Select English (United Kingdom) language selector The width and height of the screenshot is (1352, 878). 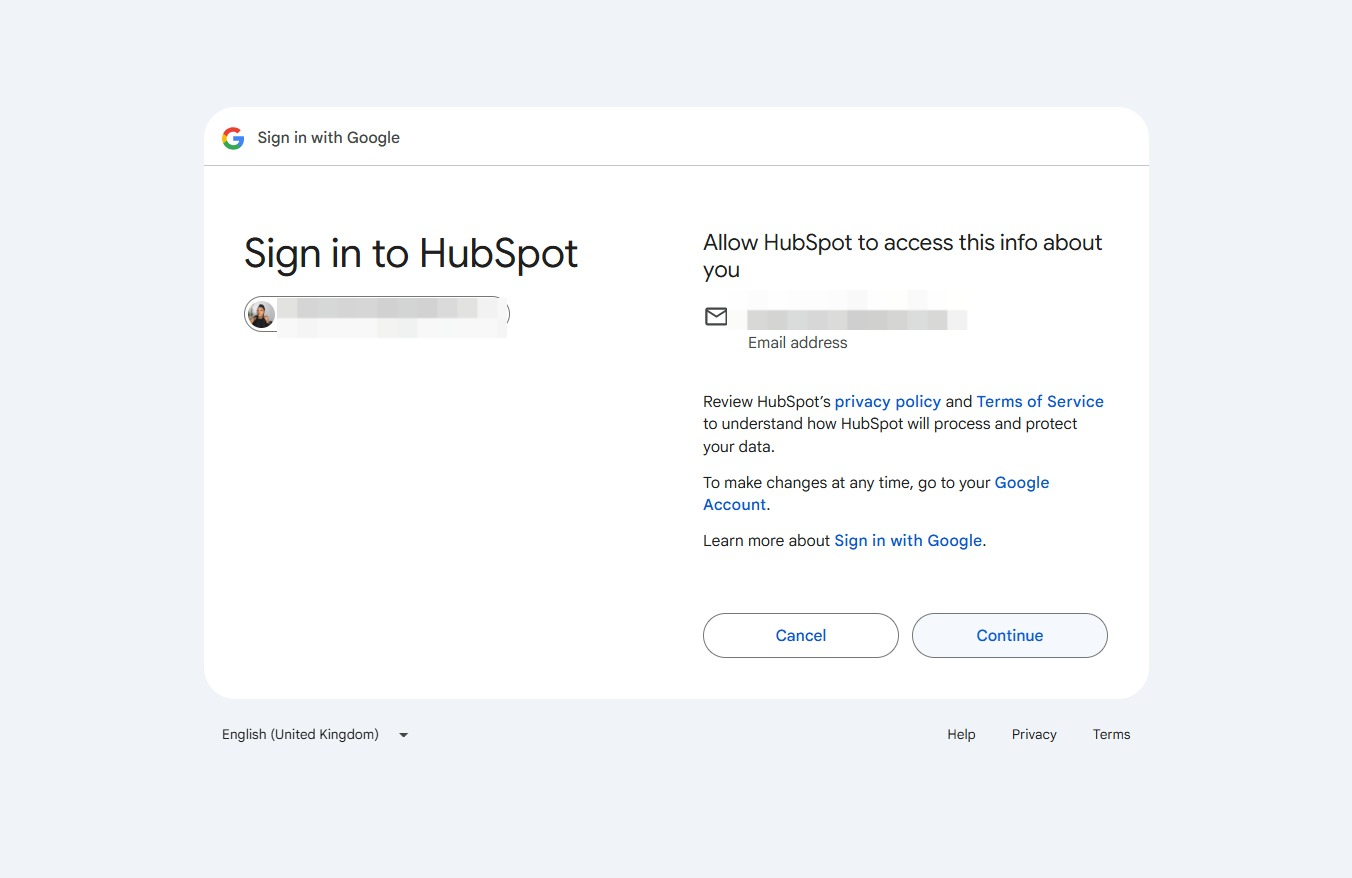click(316, 735)
